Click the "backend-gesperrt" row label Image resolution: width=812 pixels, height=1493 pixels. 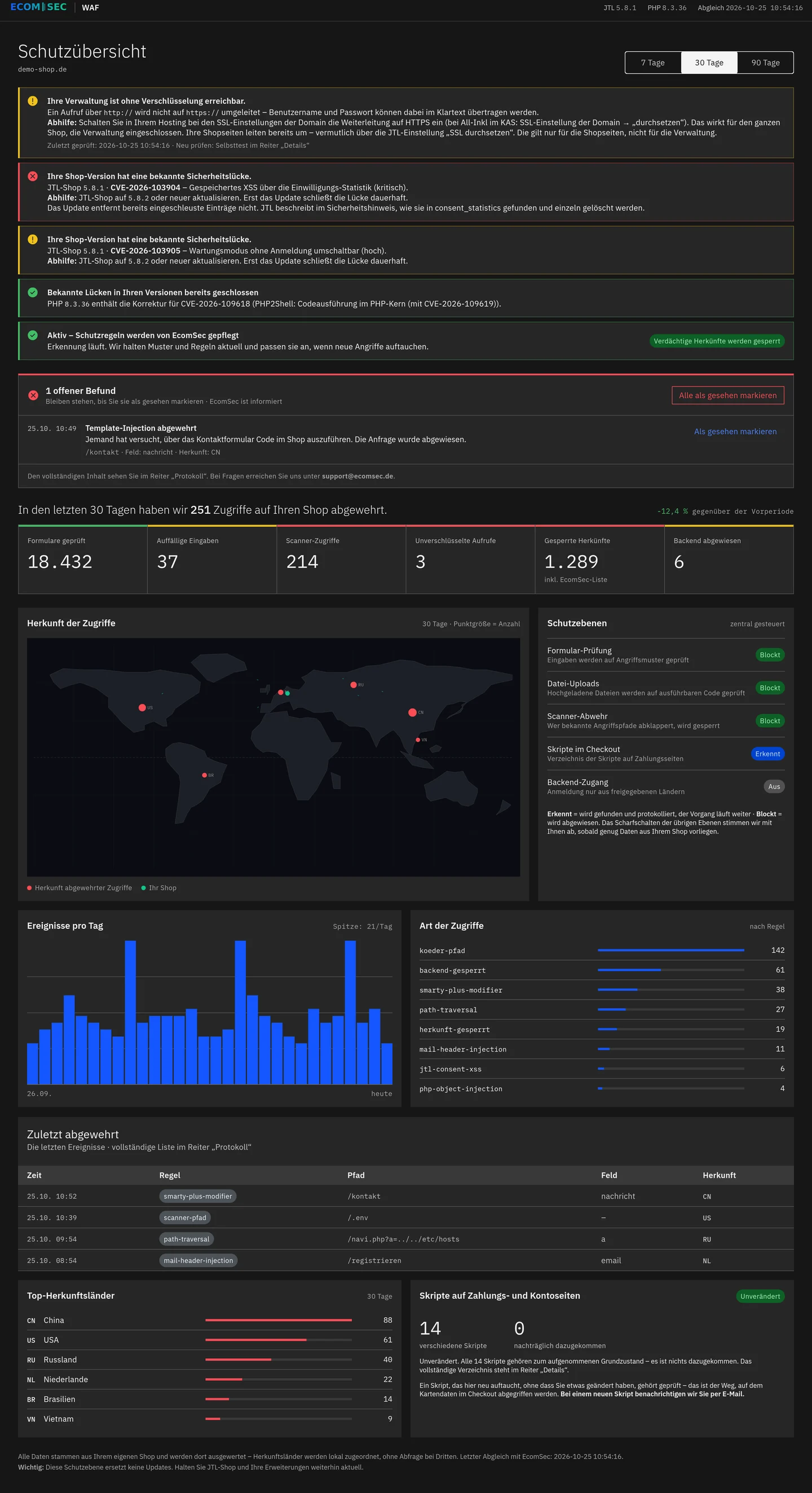pos(453,970)
